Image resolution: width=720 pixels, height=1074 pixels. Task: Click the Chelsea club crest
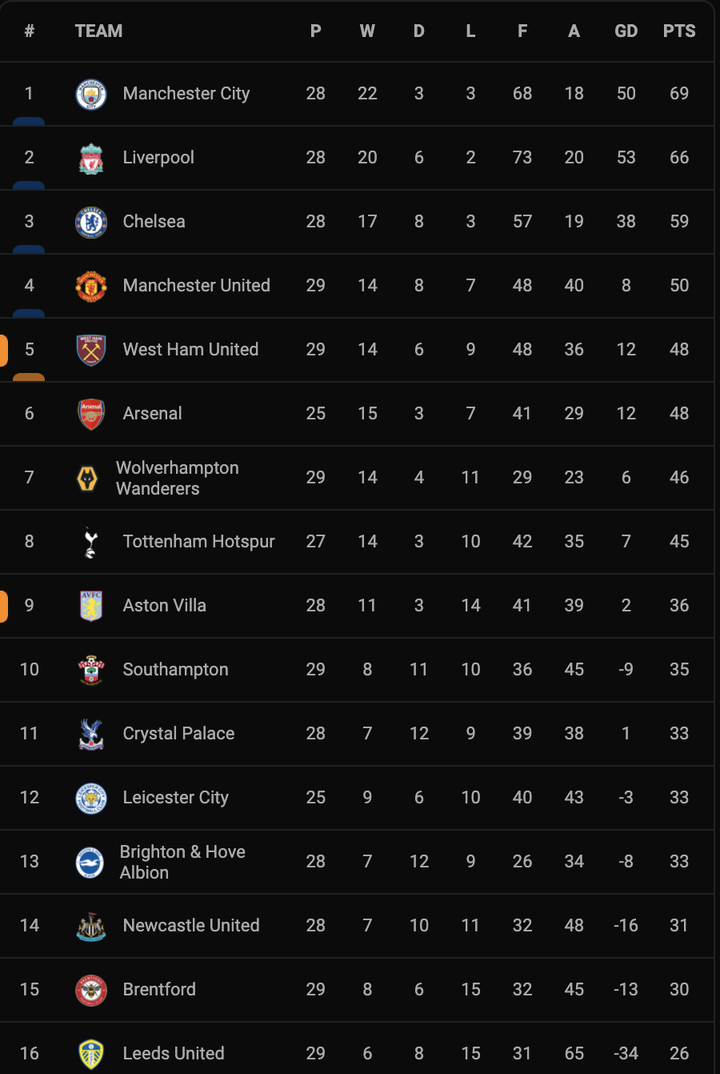(91, 221)
